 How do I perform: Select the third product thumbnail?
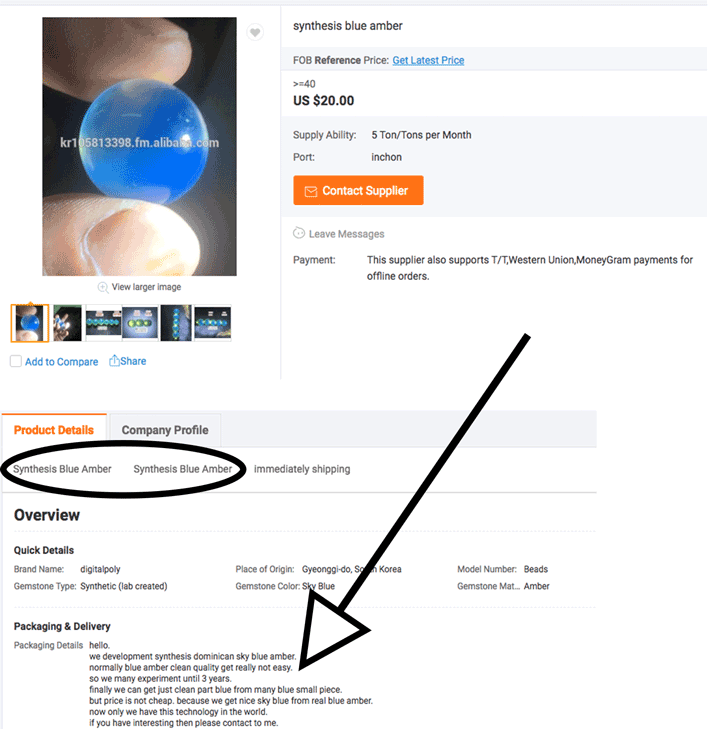104,323
